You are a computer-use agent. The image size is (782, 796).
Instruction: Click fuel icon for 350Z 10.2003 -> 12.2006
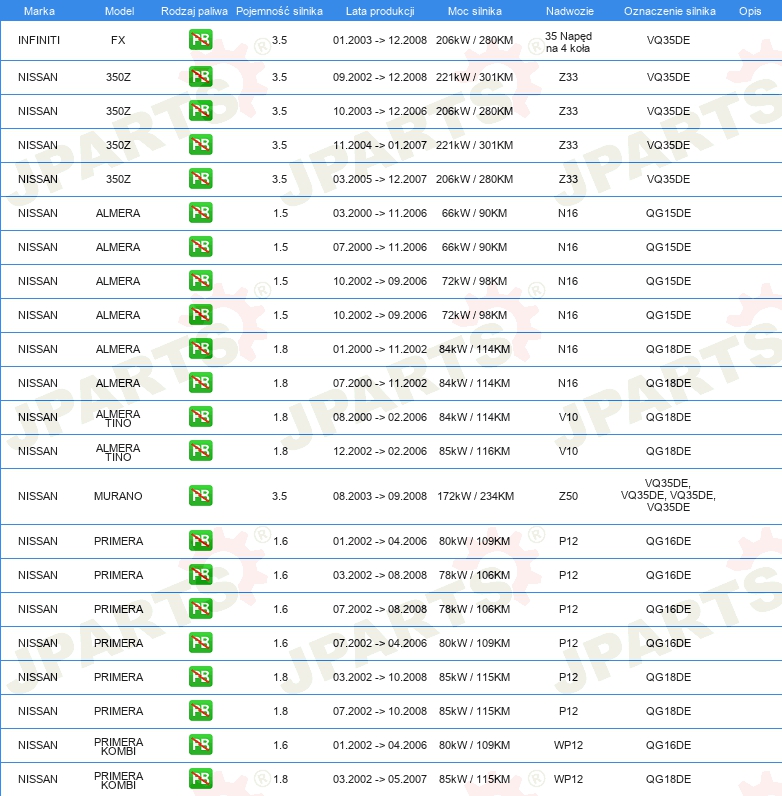tap(201, 111)
